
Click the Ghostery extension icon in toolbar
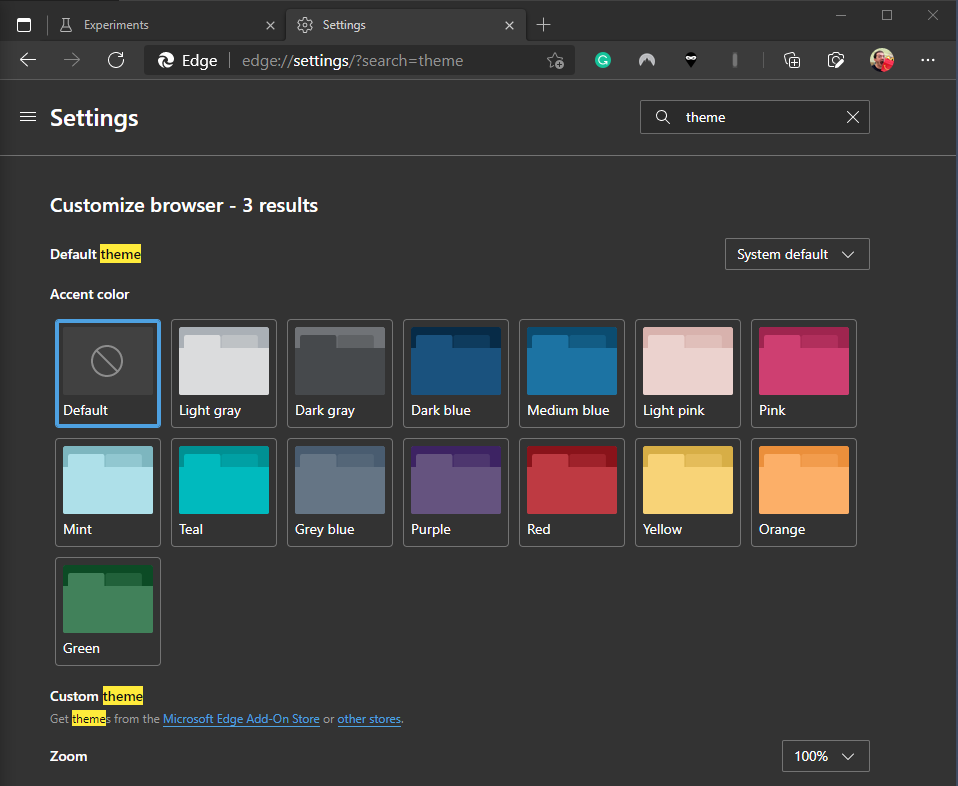coord(691,60)
